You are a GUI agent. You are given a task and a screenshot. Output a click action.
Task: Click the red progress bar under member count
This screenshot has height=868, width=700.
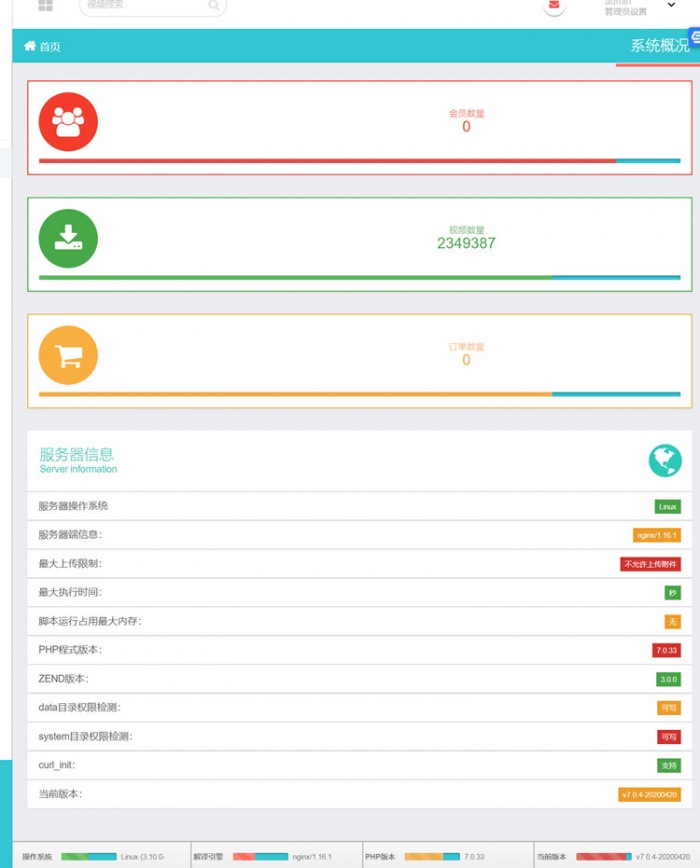tap(326, 160)
